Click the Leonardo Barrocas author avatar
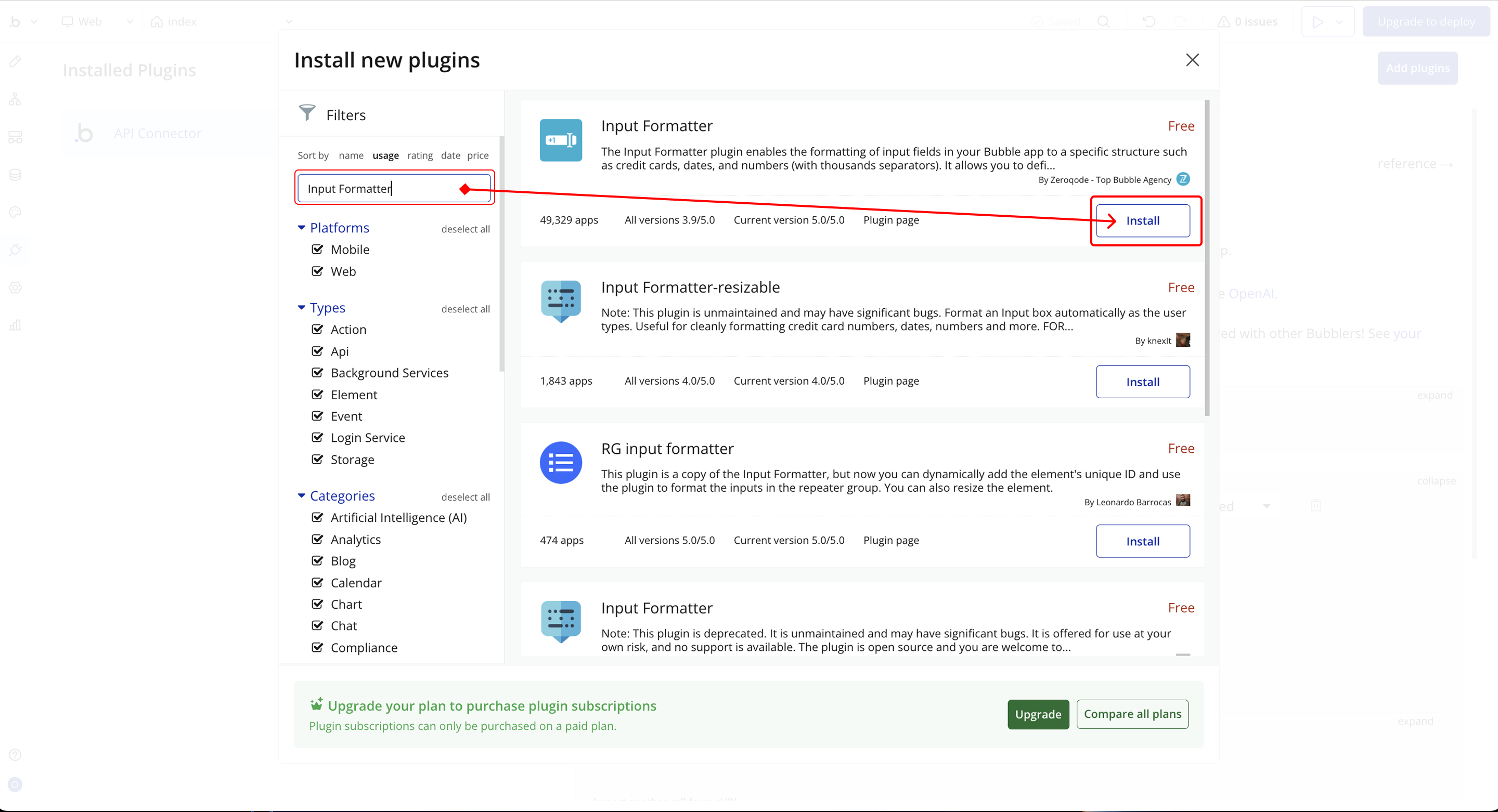Viewport: 1498px width, 812px height. 1183,501
